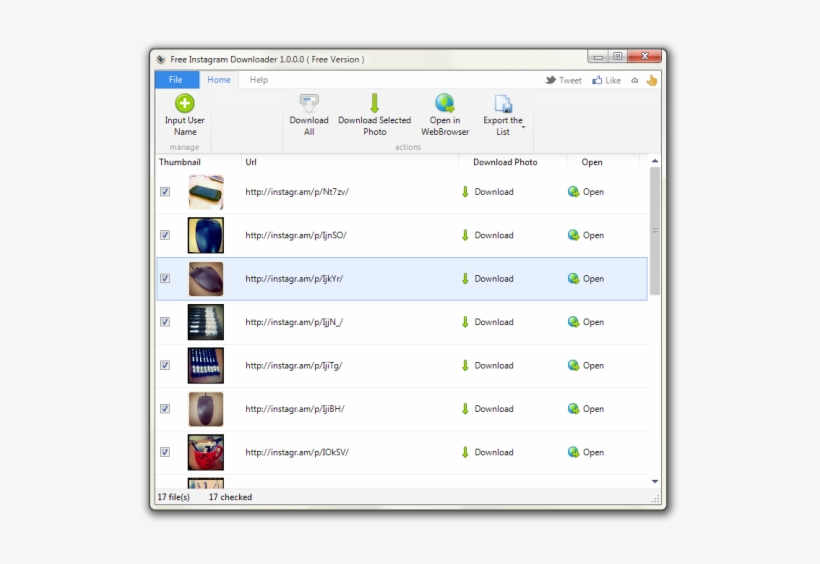This screenshot has width=820, height=564.
Task: Uncheck the IjiTg row checkbox
Action: (165, 365)
